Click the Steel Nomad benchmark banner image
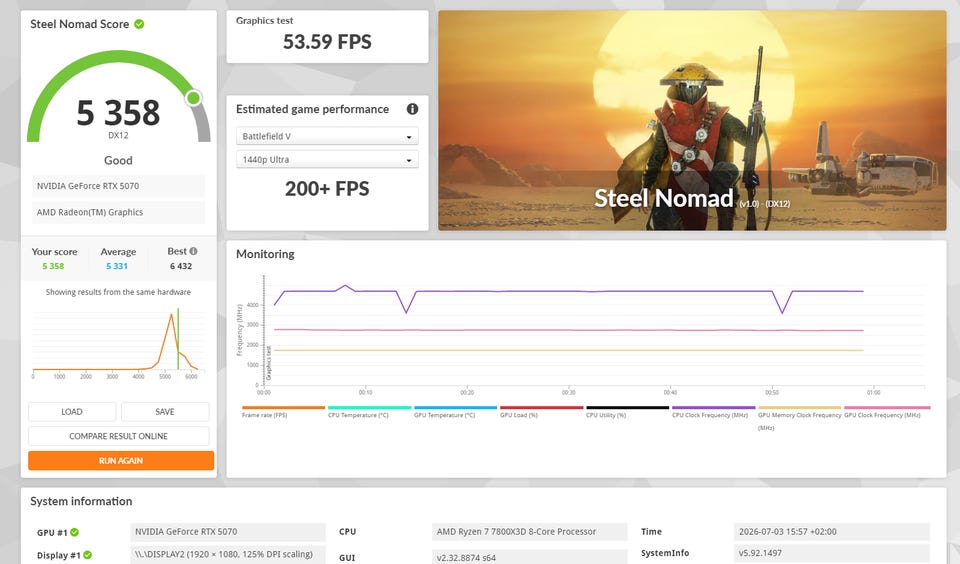This screenshot has height=564, width=960. pyautogui.click(x=692, y=120)
